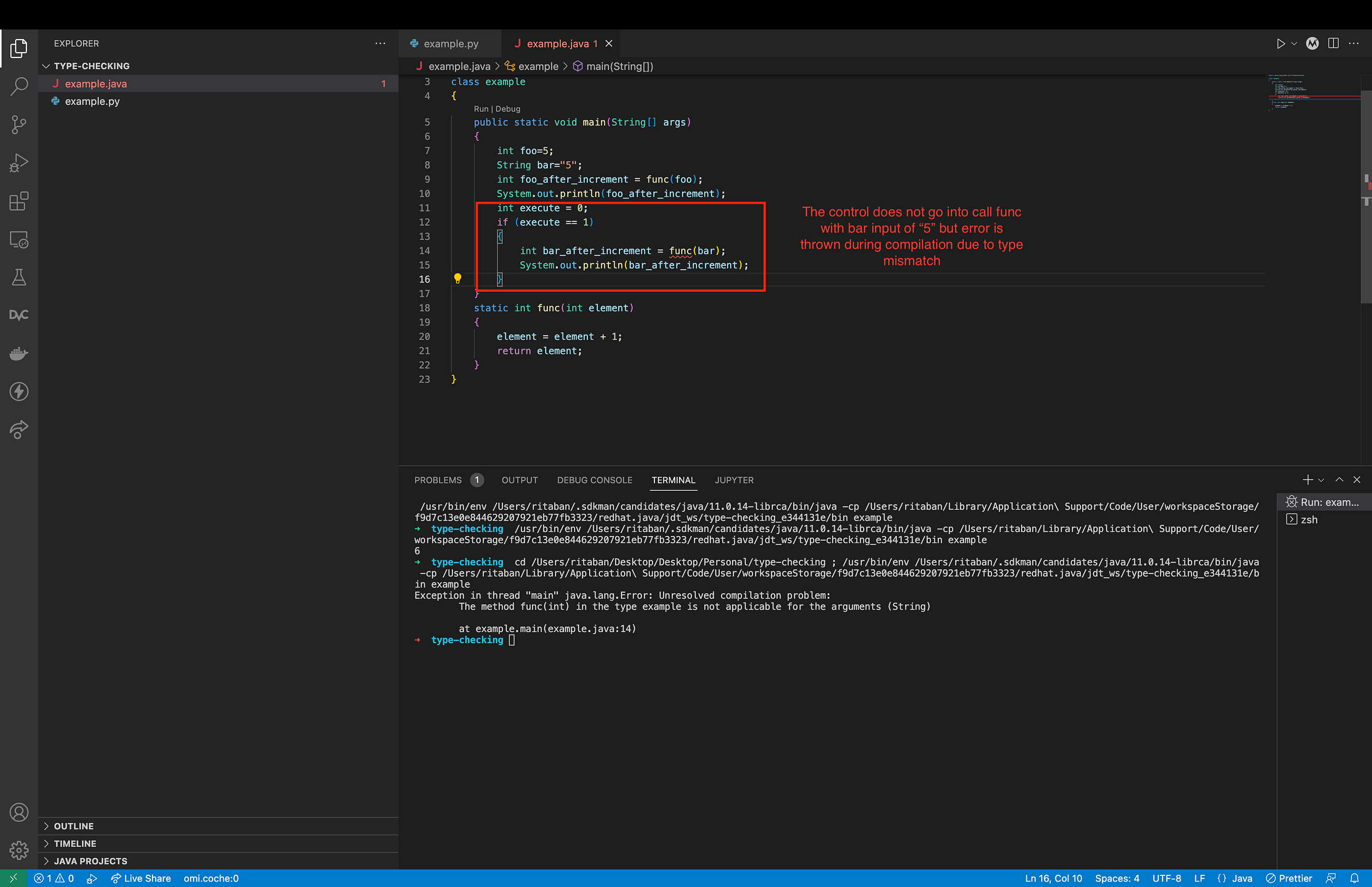The height and width of the screenshot is (887, 1372).
Task: Open the Manage gear menu
Action: coord(18,850)
